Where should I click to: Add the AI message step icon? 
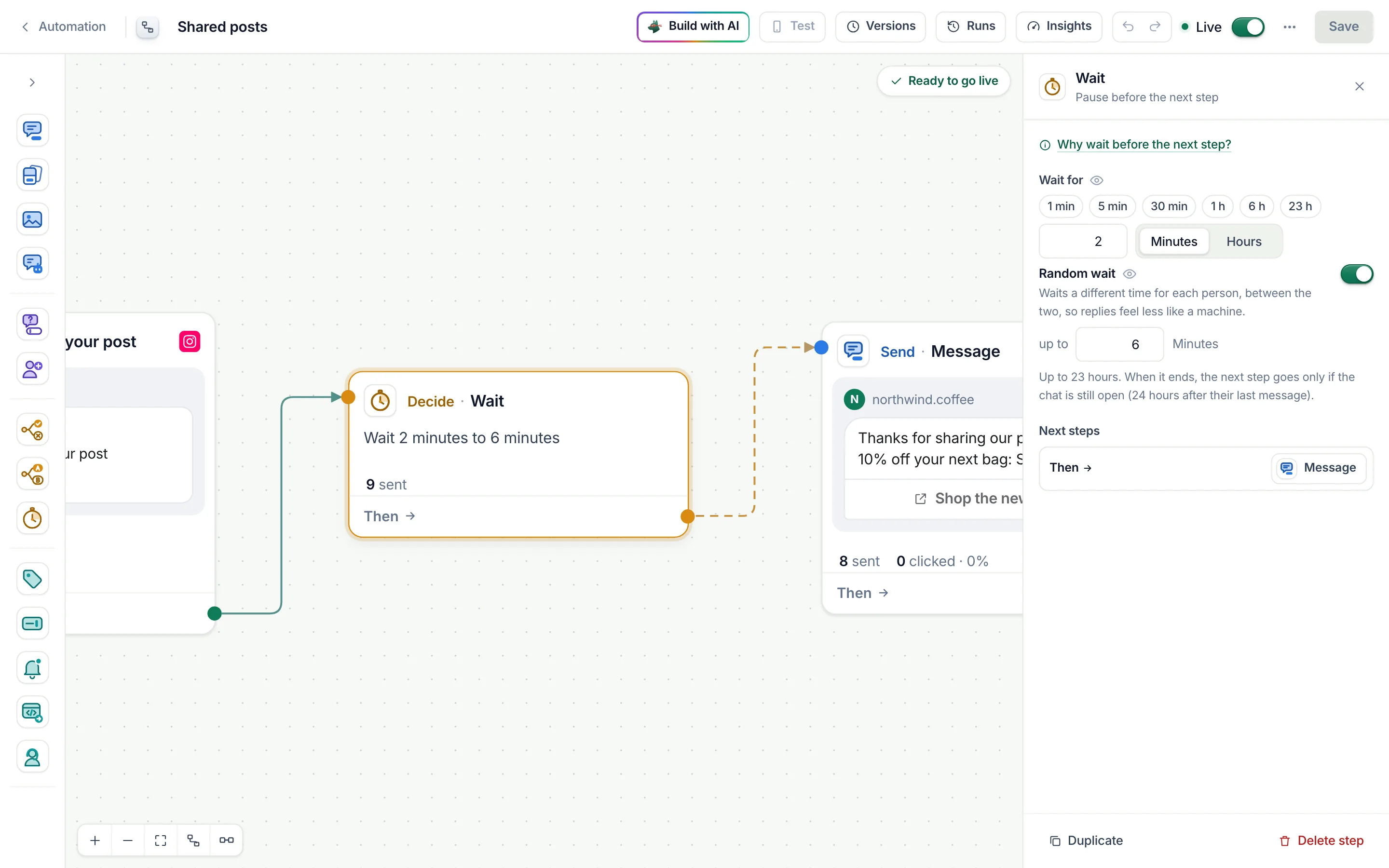(32, 263)
